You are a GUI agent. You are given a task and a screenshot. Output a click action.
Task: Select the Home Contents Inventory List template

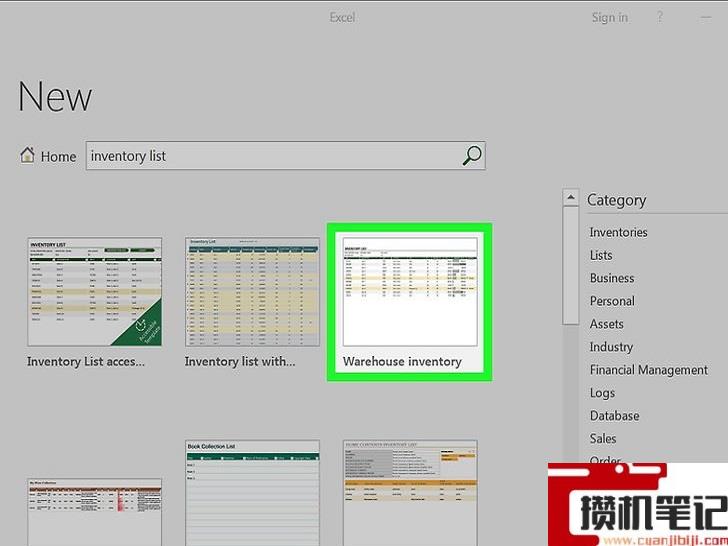click(x=410, y=493)
